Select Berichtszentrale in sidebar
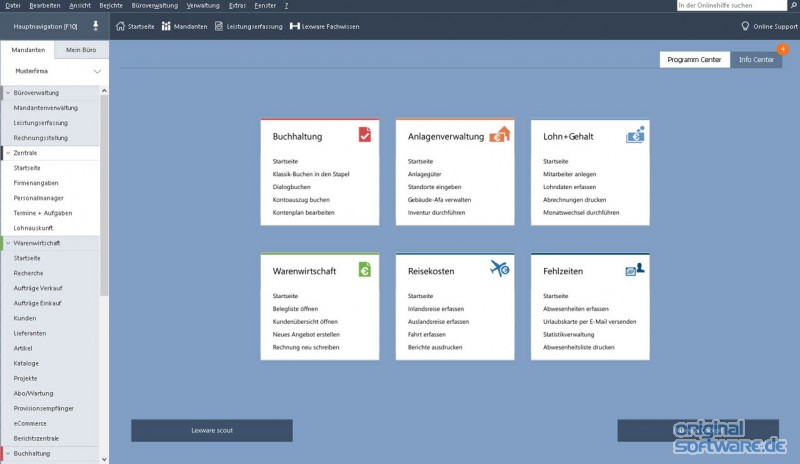 point(36,438)
